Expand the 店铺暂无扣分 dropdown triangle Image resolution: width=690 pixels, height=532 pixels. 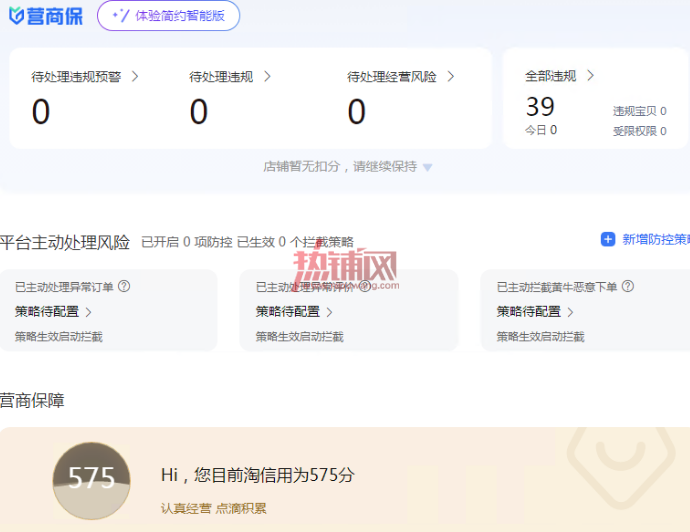pos(427,167)
